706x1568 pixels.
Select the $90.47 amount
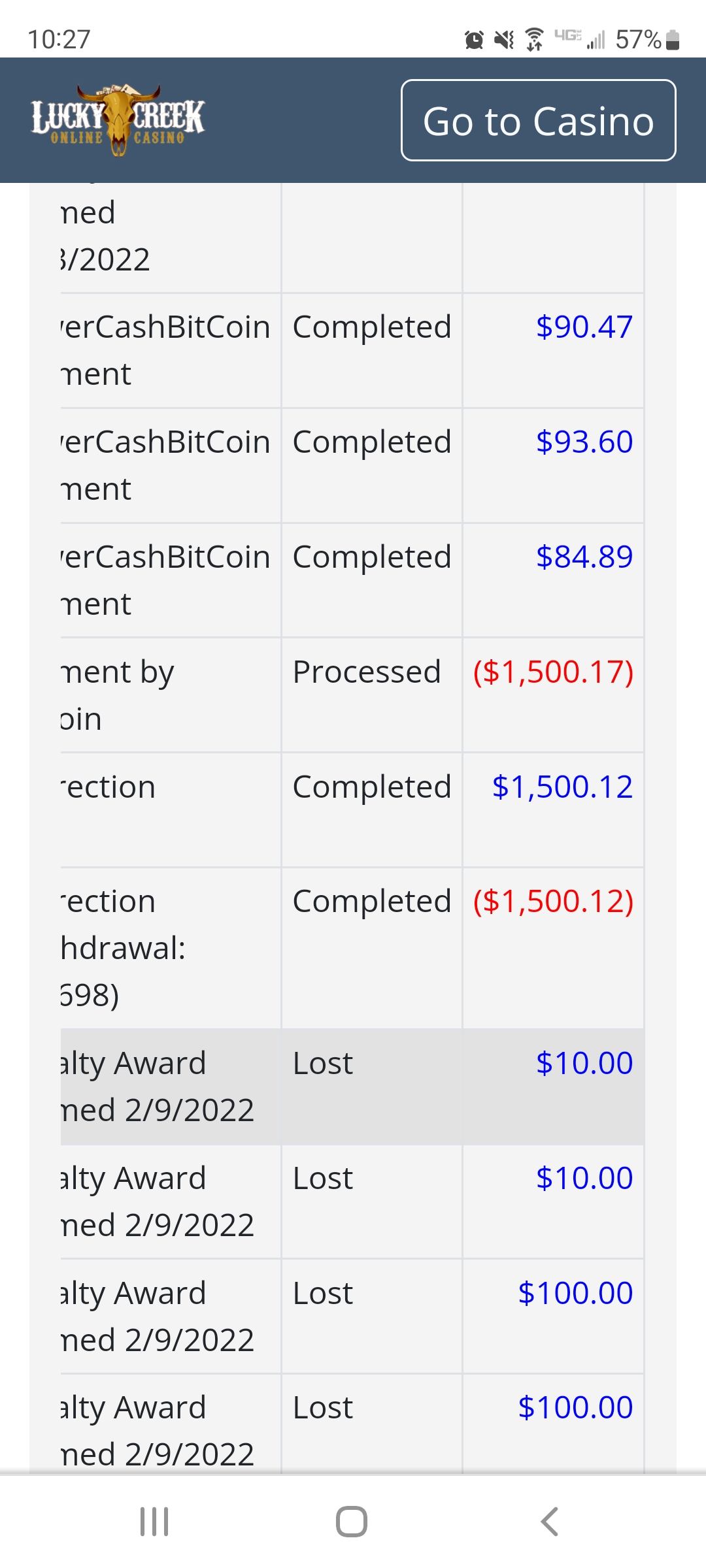pyautogui.click(x=584, y=327)
